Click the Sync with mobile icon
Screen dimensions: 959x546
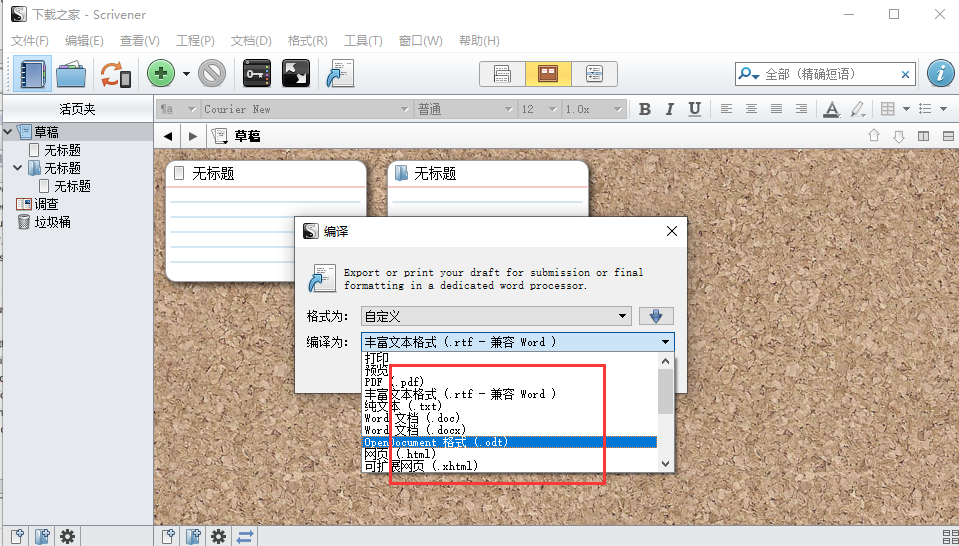point(115,74)
